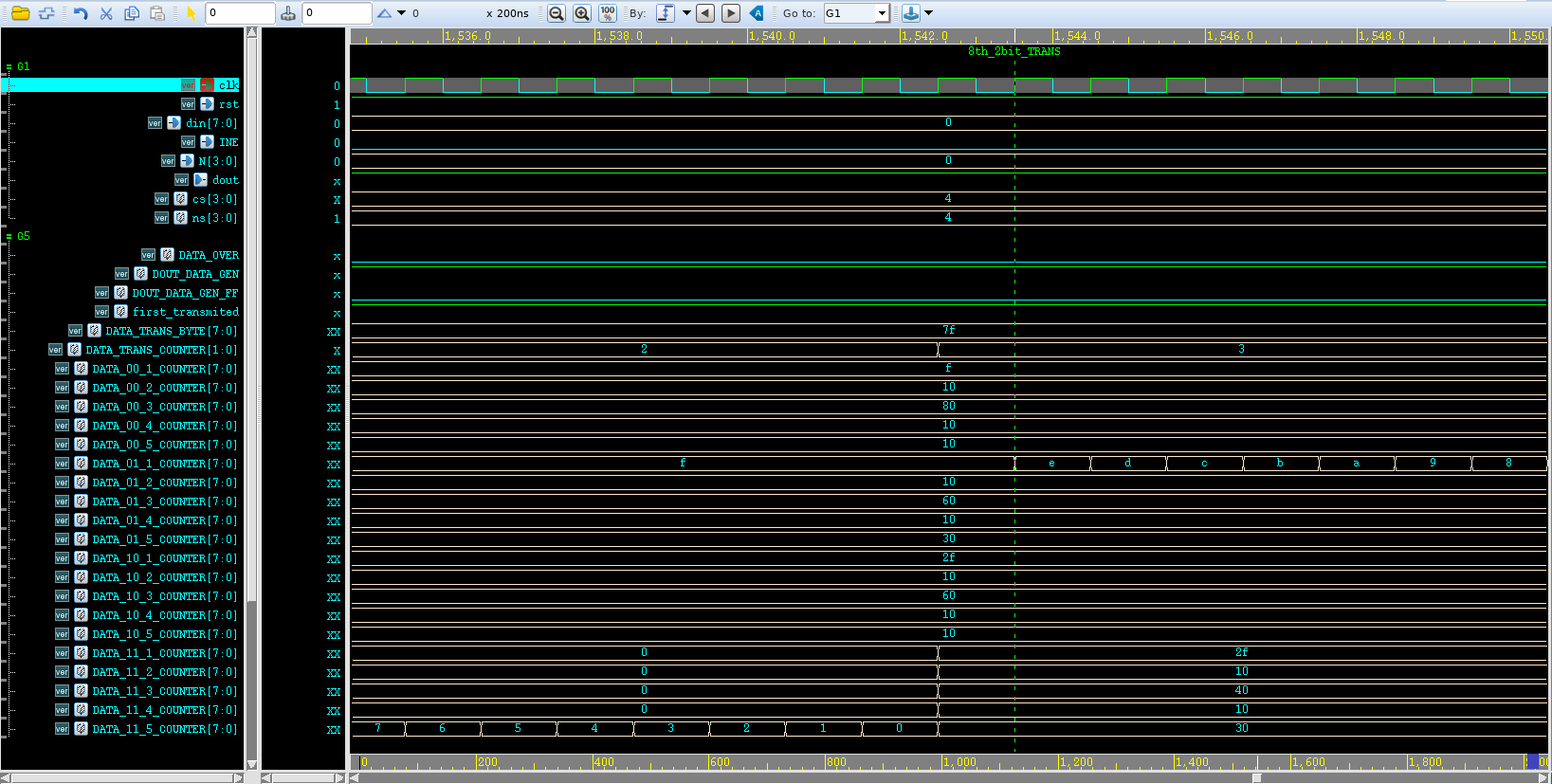Click the blue A annotation icon
The height and width of the screenshot is (784, 1552).
point(757,13)
